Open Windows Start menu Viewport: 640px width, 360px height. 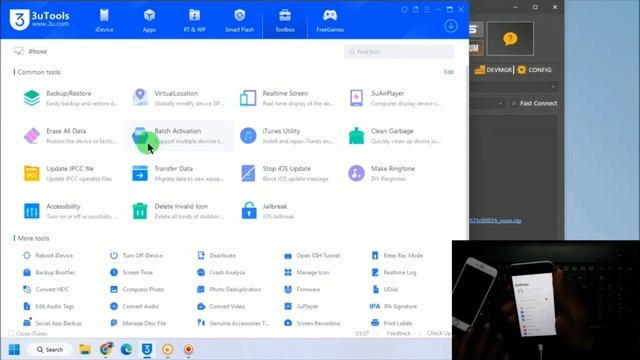[14, 349]
